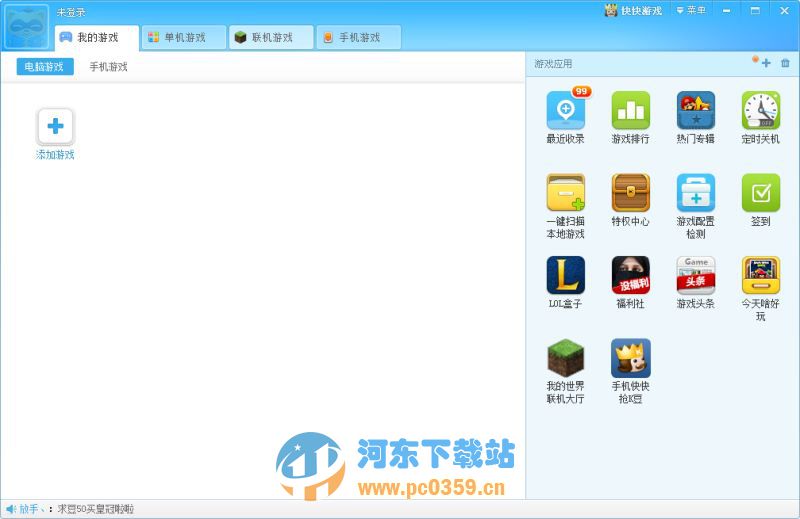Open 游戏头条 news icon
The width and height of the screenshot is (800, 519).
695,275
